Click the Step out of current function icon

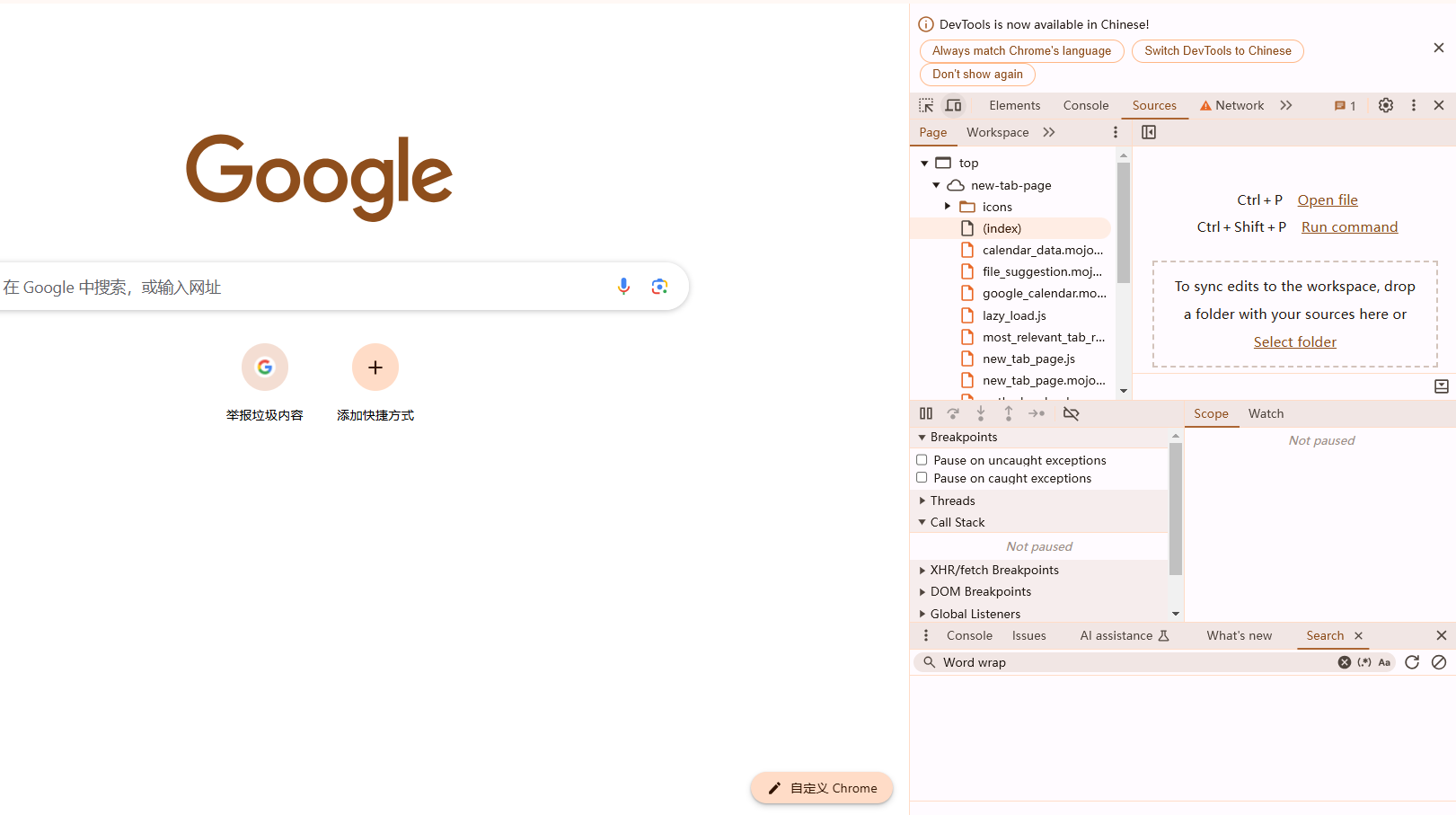click(x=1009, y=413)
